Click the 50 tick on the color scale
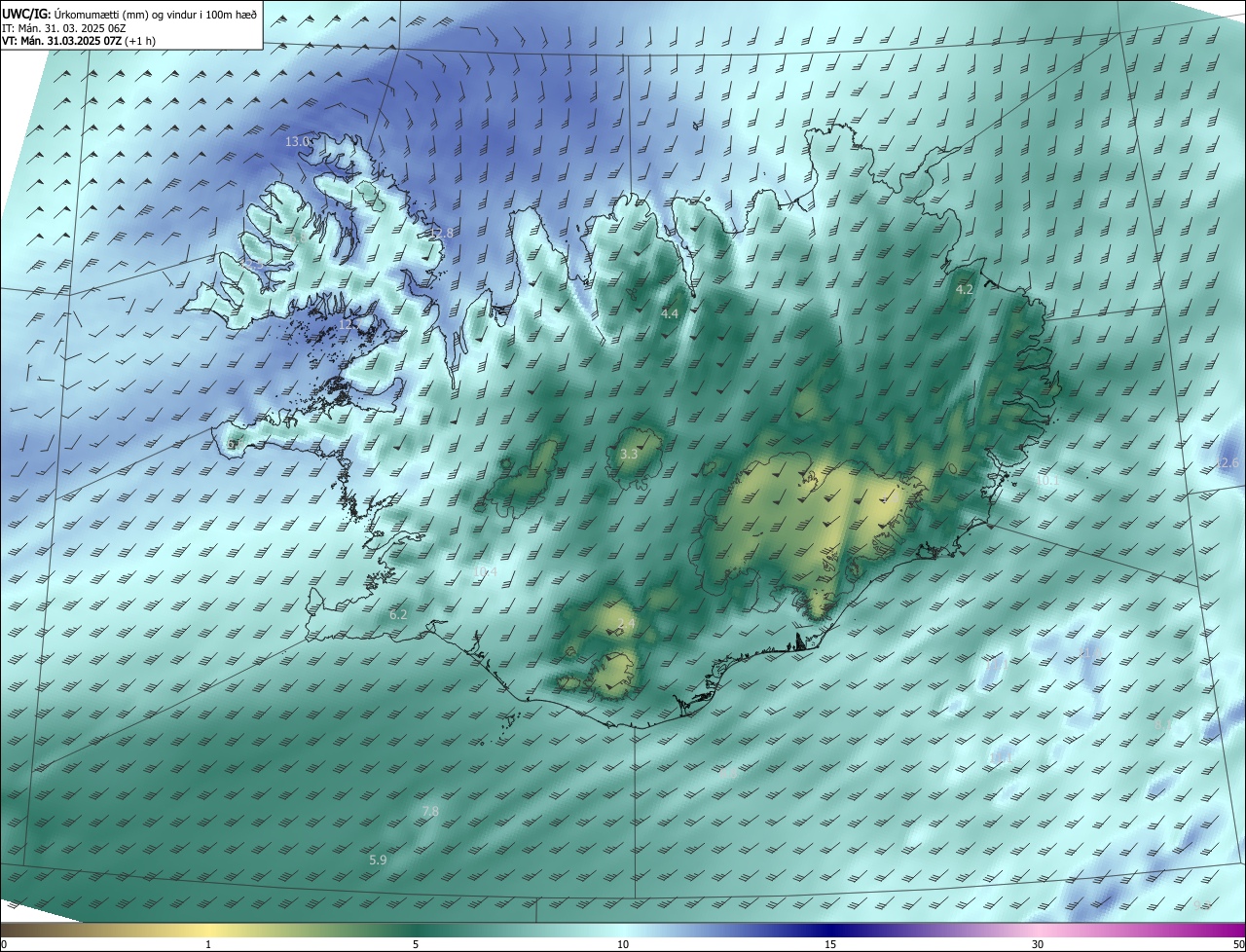Screen dimensions: 1246x952 (1238, 945)
